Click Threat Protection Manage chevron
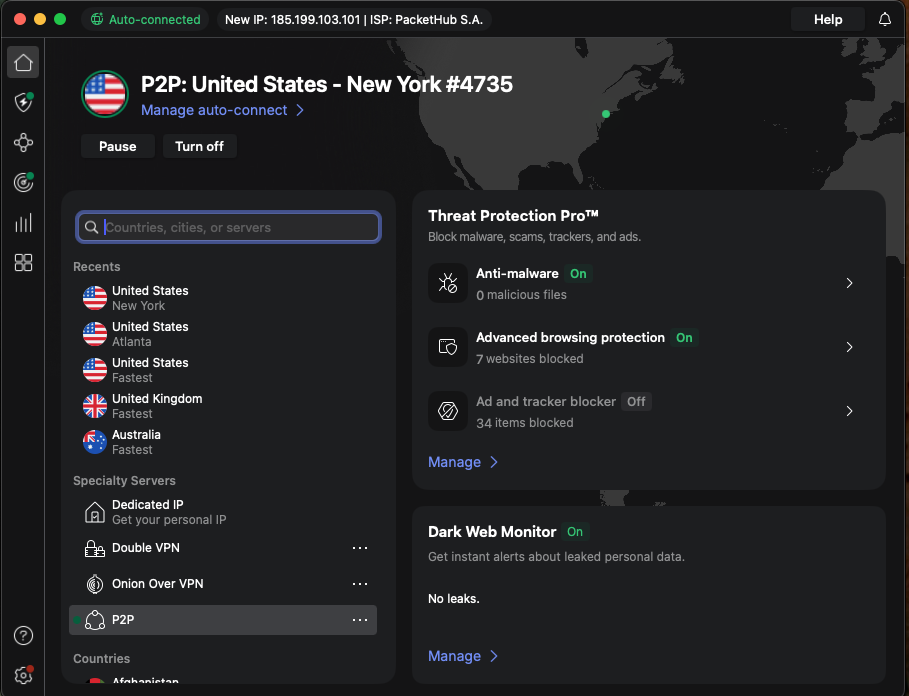 tap(494, 462)
